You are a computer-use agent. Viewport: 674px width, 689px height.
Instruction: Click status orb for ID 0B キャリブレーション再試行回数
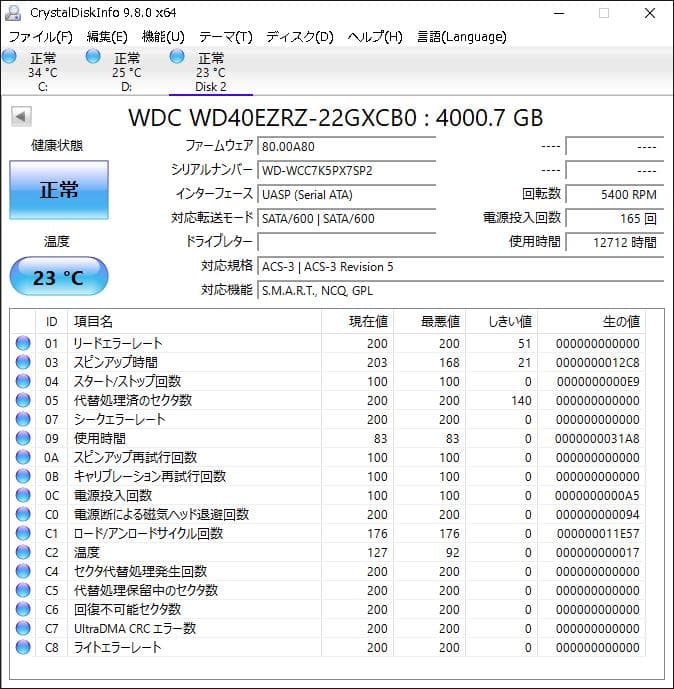pyautogui.click(x=23, y=476)
